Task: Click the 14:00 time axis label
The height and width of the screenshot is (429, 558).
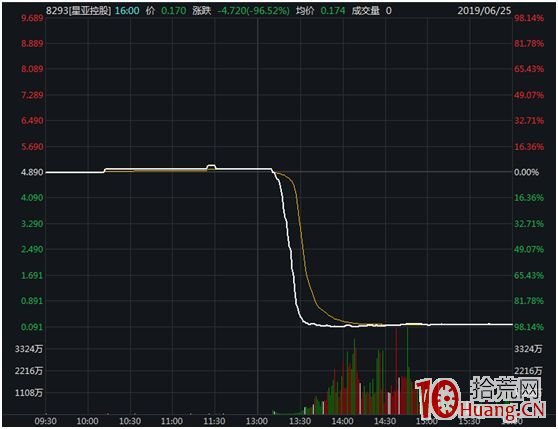Action: coord(342,422)
